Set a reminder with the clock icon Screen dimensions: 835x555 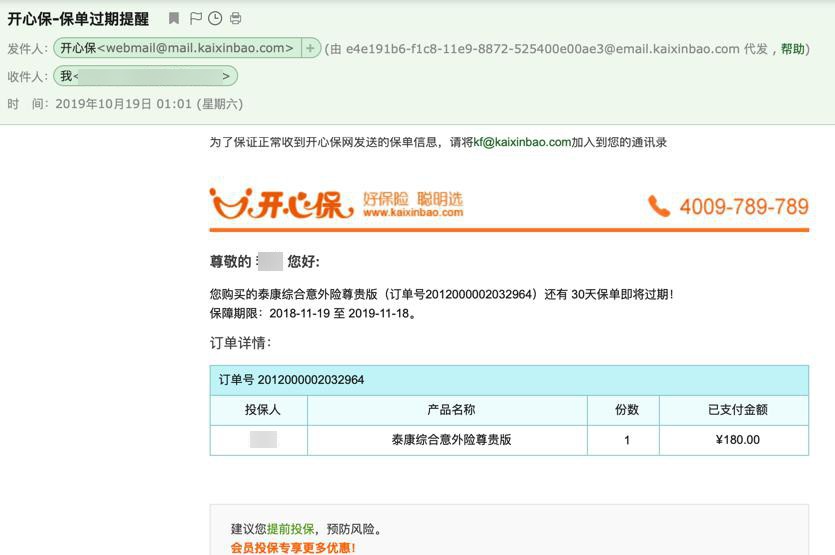pos(215,19)
